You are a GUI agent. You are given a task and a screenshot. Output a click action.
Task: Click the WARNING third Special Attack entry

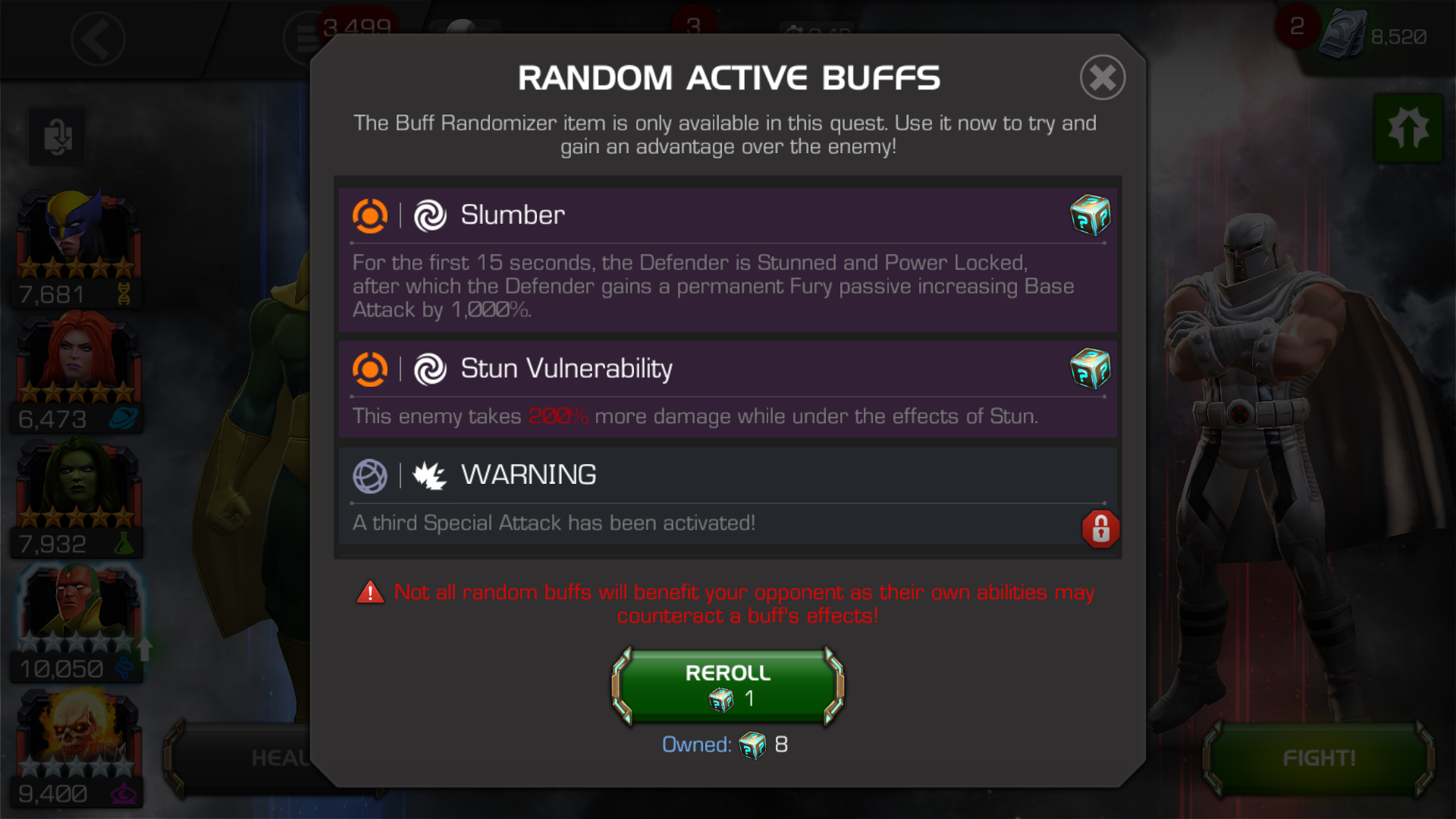(x=728, y=497)
